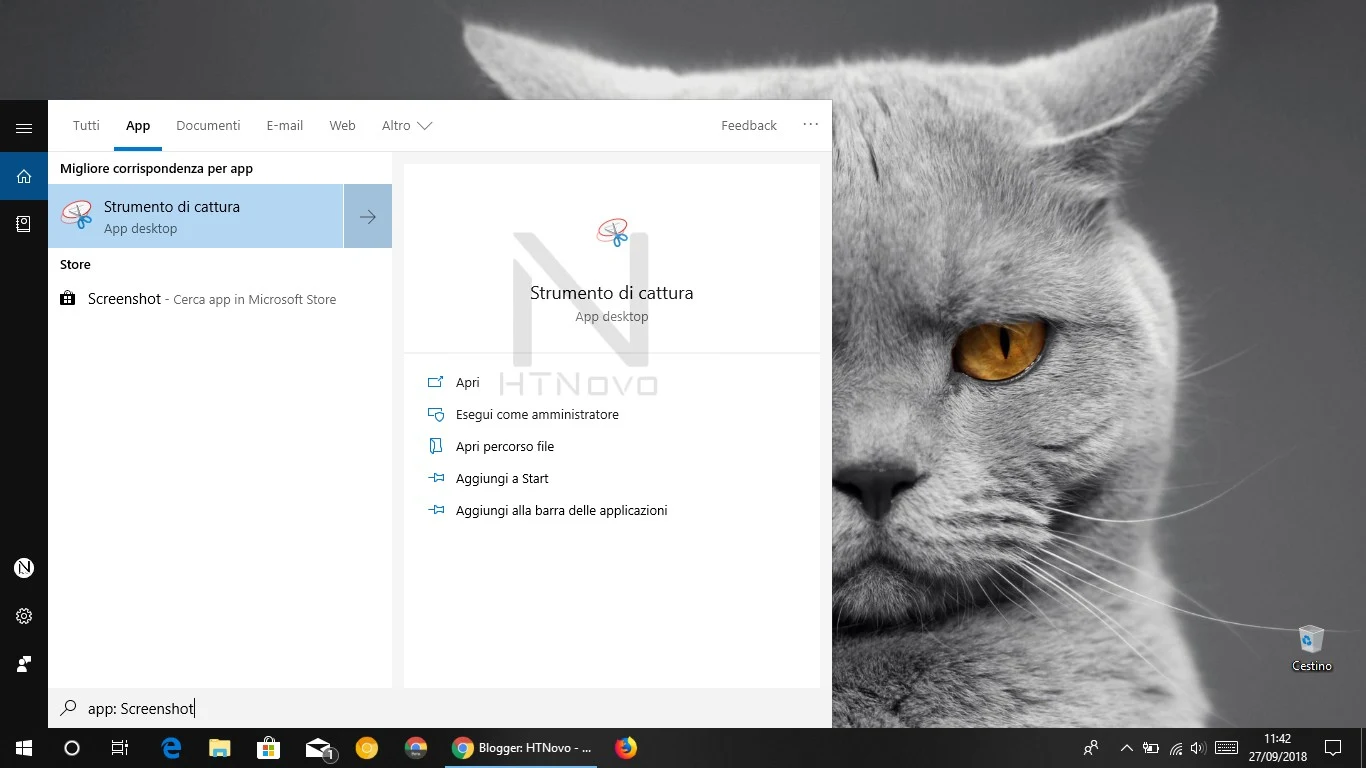
Task: Expand the hamburger menu in search sidebar
Action: coord(24,128)
